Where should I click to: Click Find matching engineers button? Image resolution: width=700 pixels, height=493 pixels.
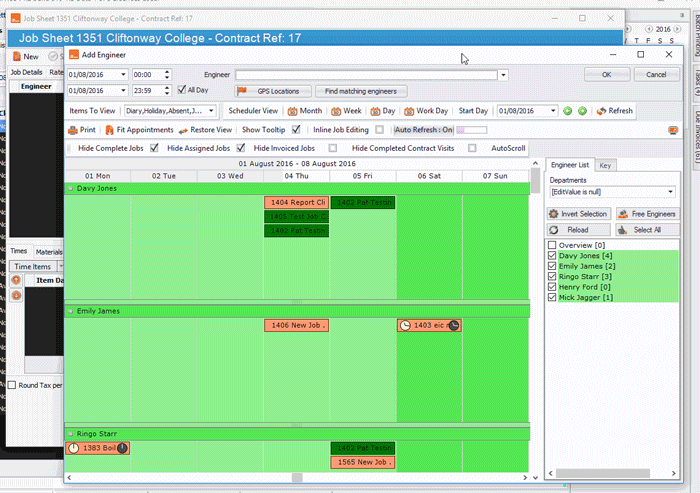point(361,91)
